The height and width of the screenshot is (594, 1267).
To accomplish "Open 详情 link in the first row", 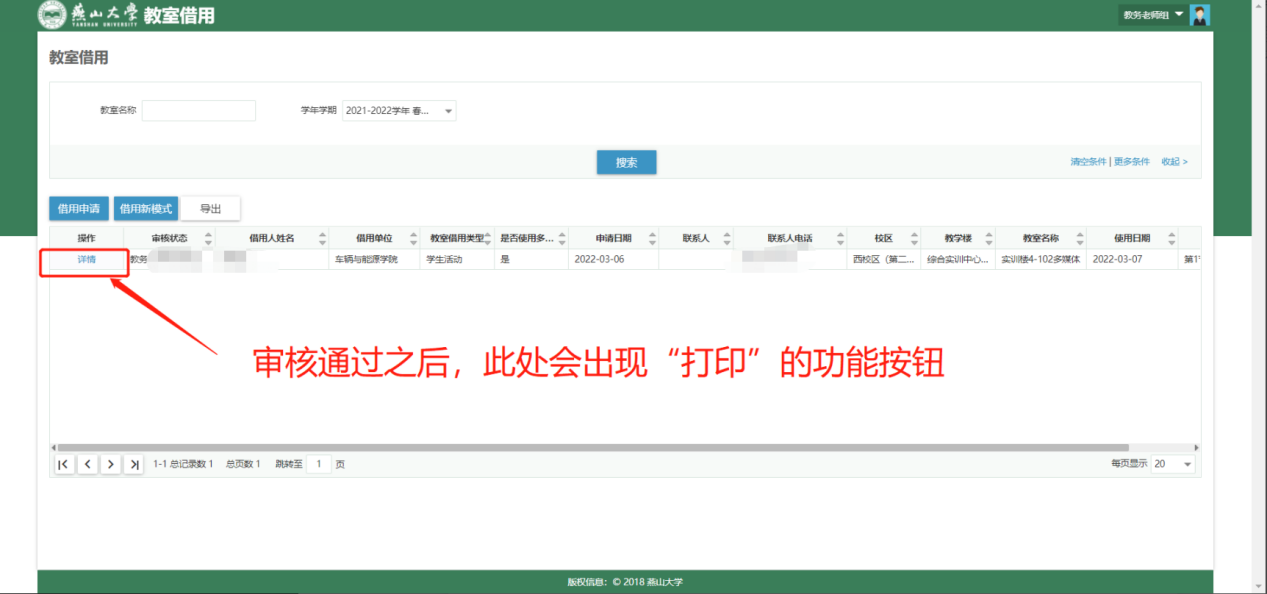I will point(87,259).
